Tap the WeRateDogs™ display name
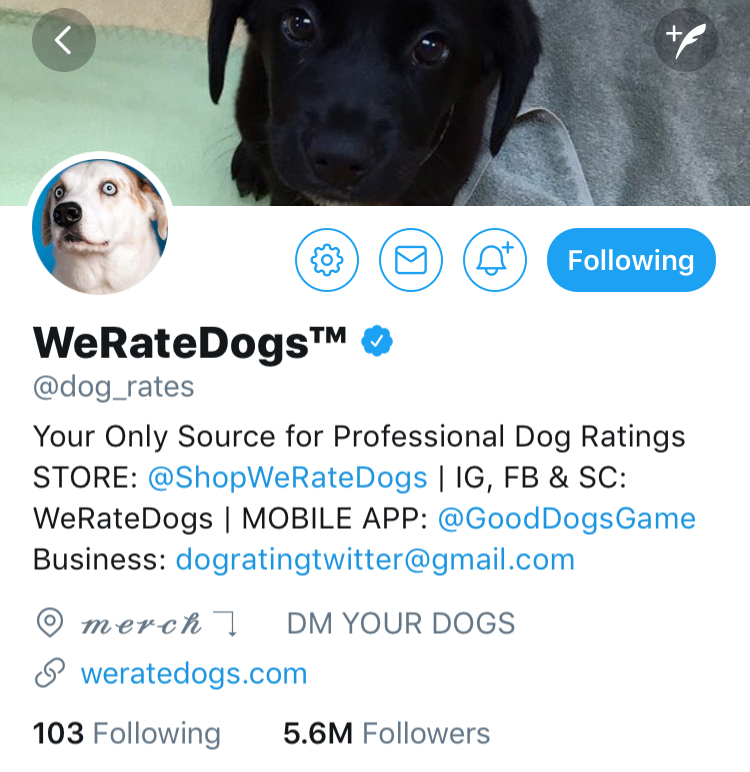The height and width of the screenshot is (772, 750). pyautogui.click(x=190, y=343)
